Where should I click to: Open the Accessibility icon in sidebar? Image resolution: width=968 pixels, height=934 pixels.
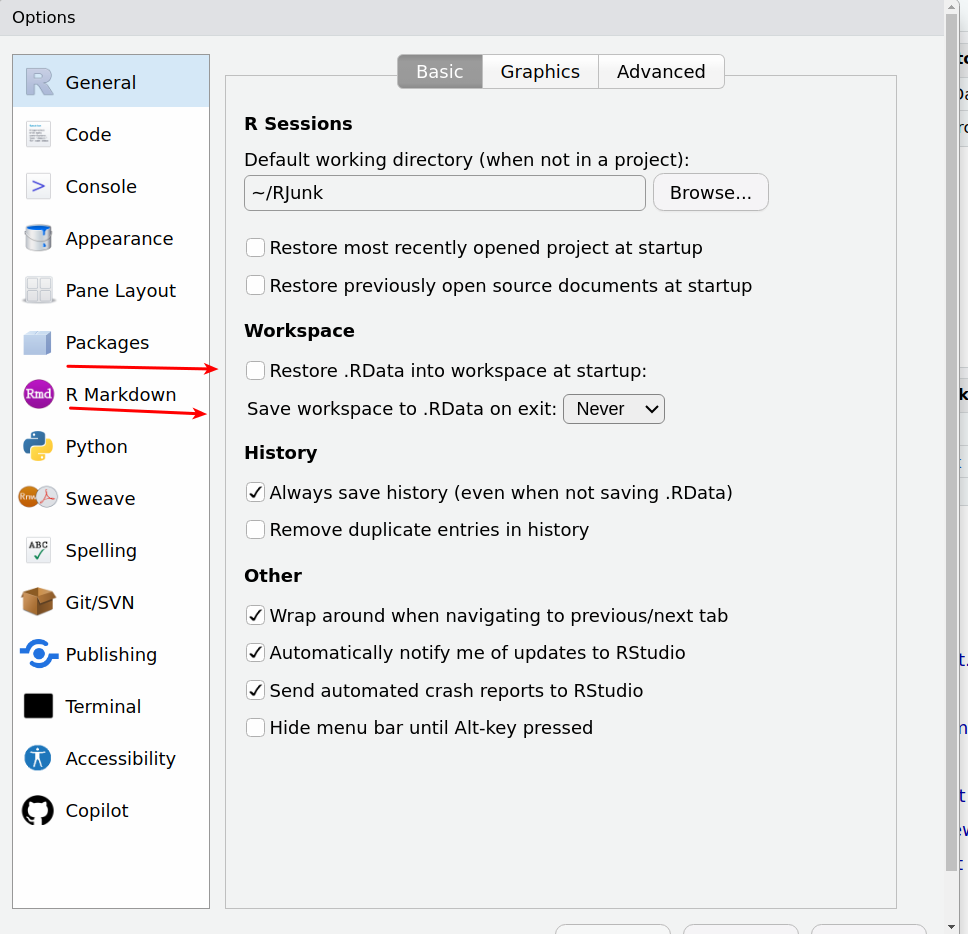(39, 758)
